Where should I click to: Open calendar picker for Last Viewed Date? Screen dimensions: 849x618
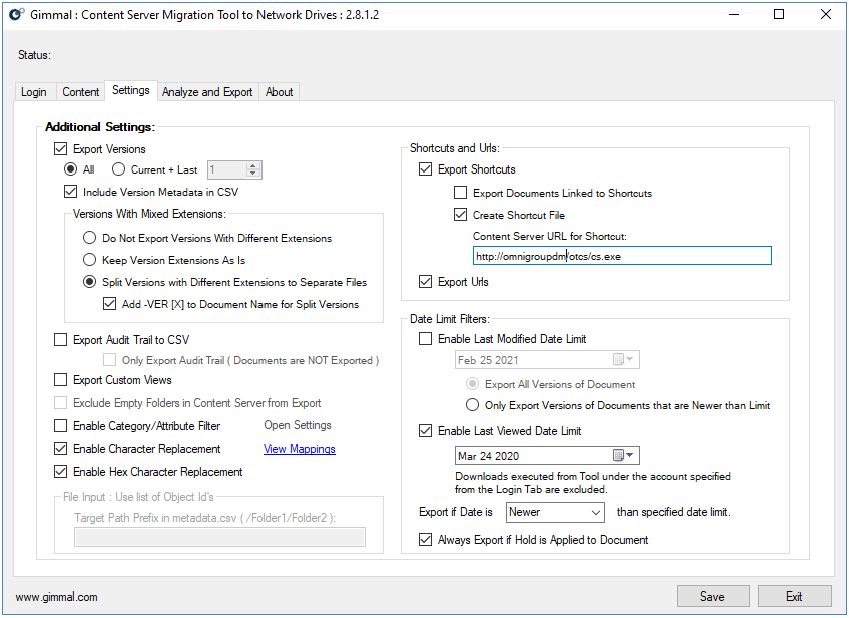[624, 456]
